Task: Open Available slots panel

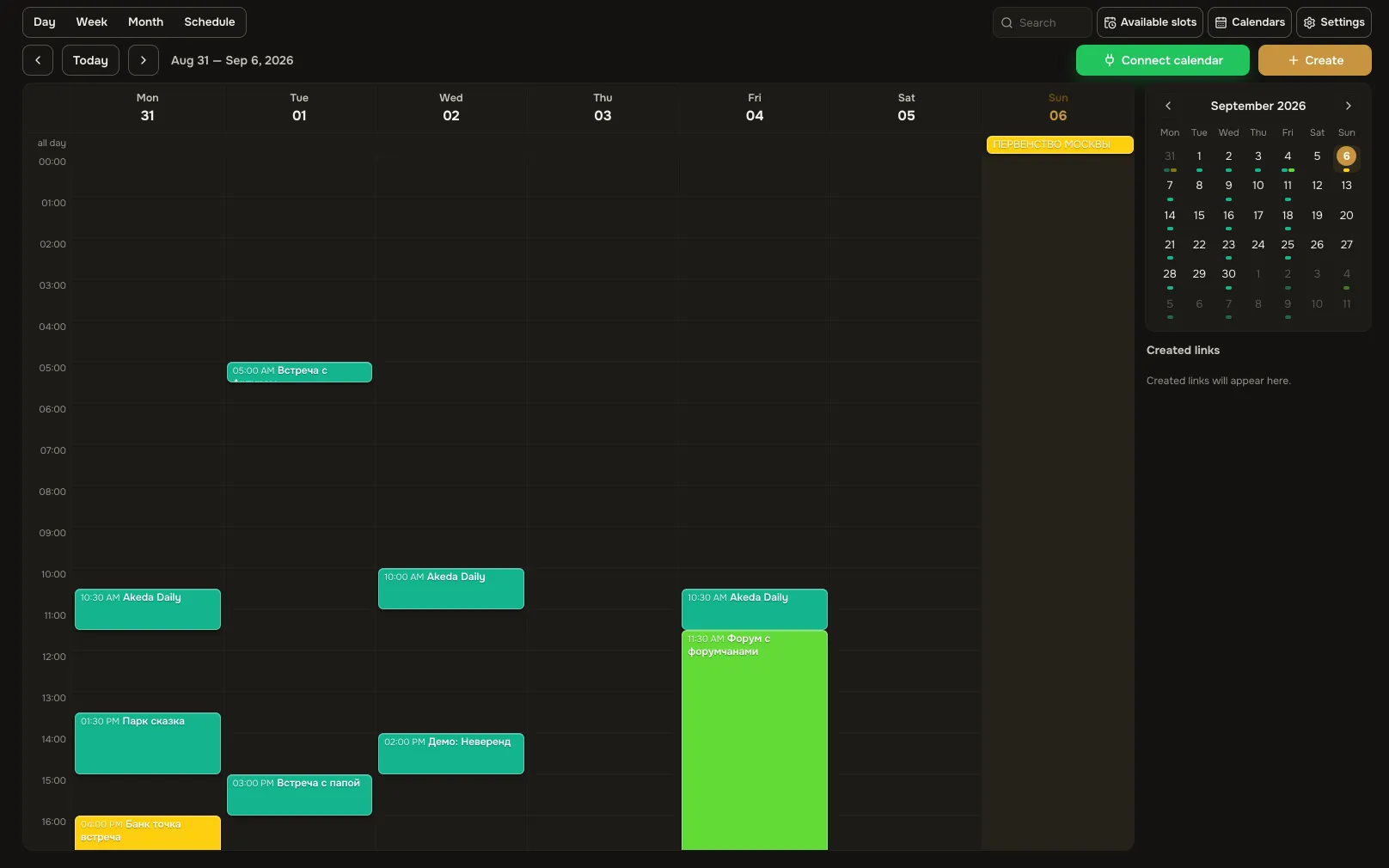Action: tap(1150, 22)
